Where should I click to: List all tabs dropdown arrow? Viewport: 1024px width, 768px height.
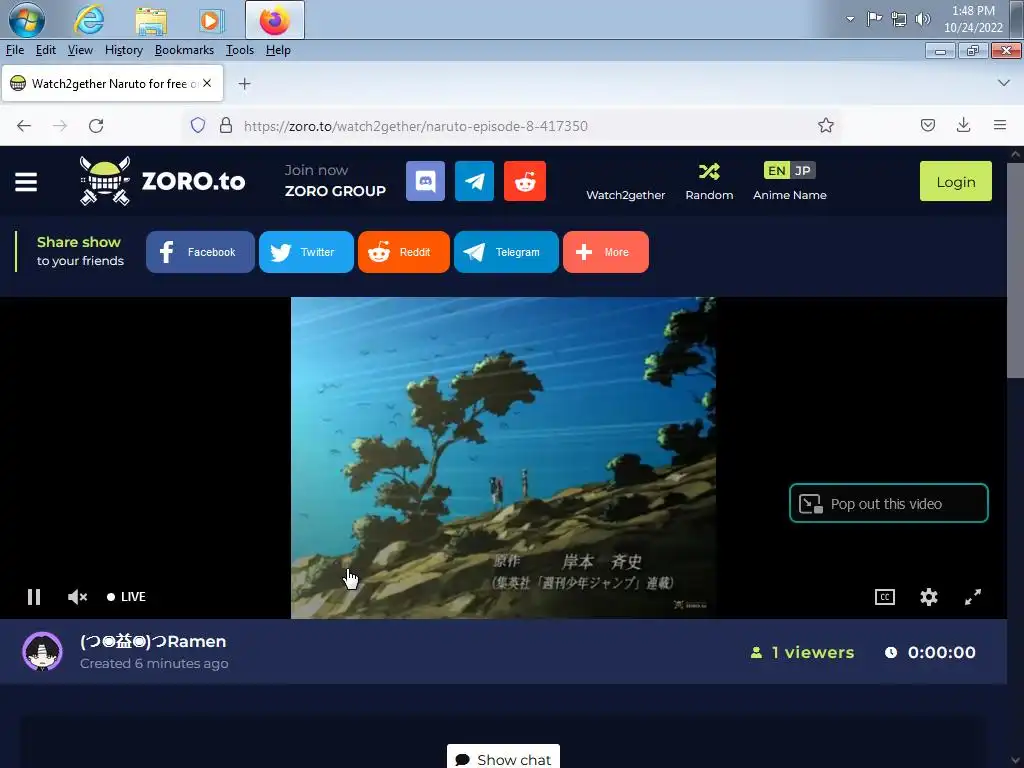point(1003,83)
